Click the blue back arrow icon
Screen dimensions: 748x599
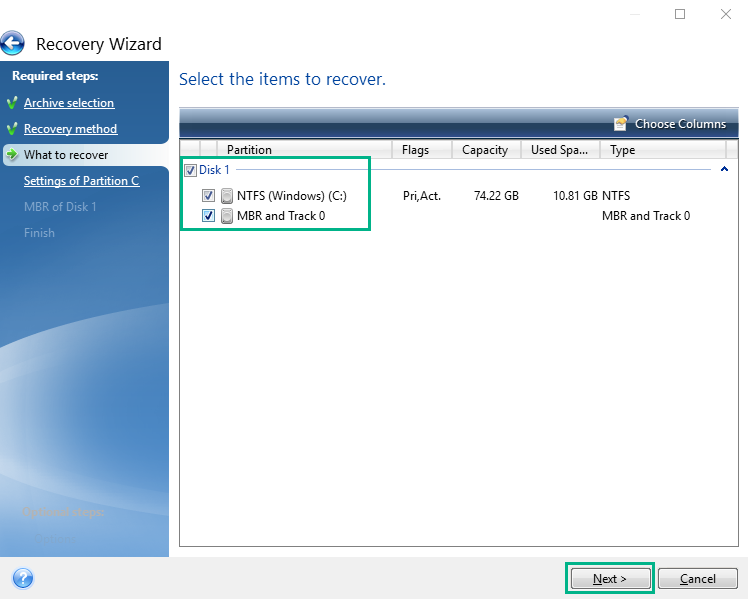click(x=12, y=43)
